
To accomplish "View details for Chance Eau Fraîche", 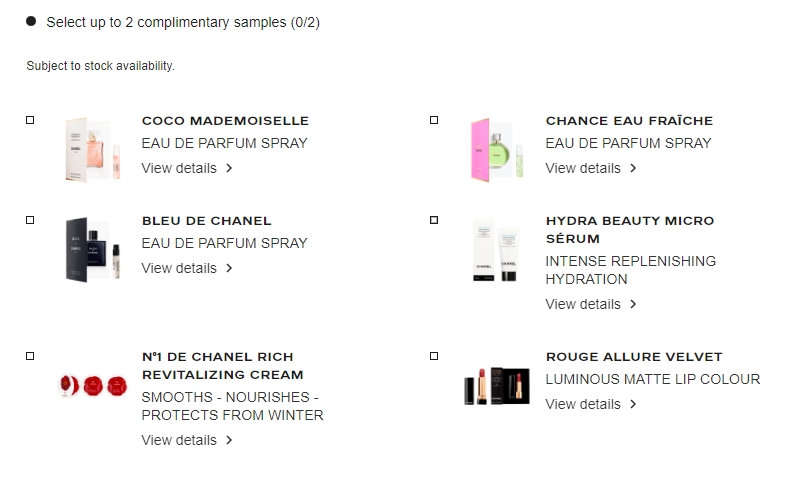I will (x=591, y=168).
